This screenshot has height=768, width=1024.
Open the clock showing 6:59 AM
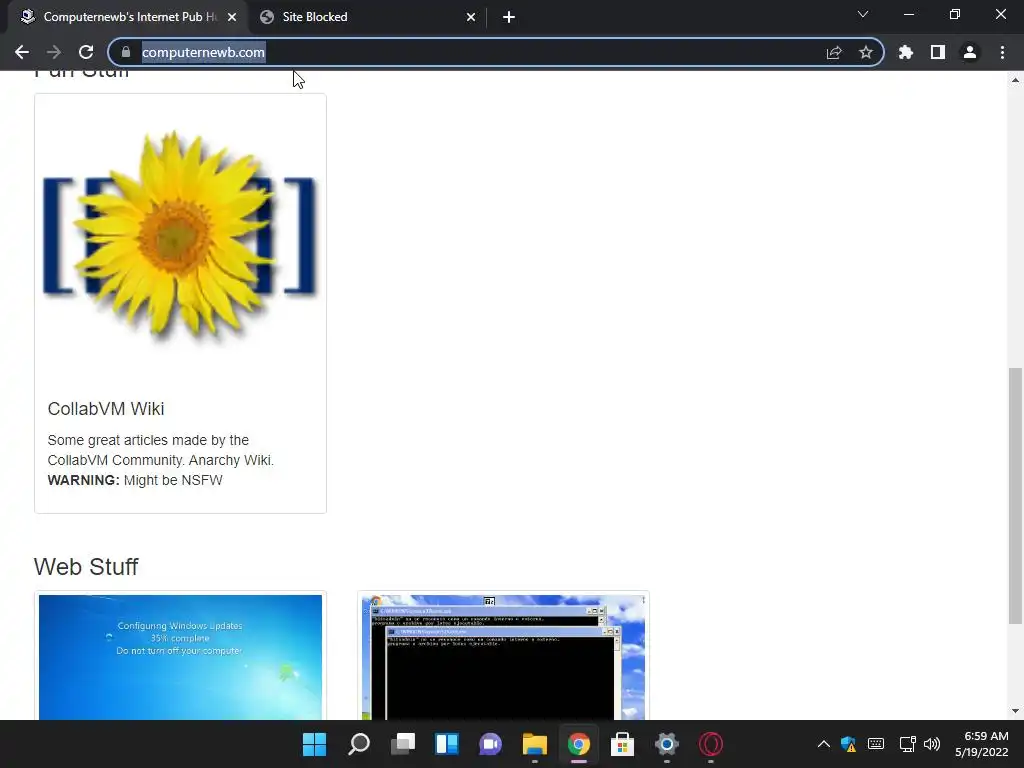tap(982, 744)
